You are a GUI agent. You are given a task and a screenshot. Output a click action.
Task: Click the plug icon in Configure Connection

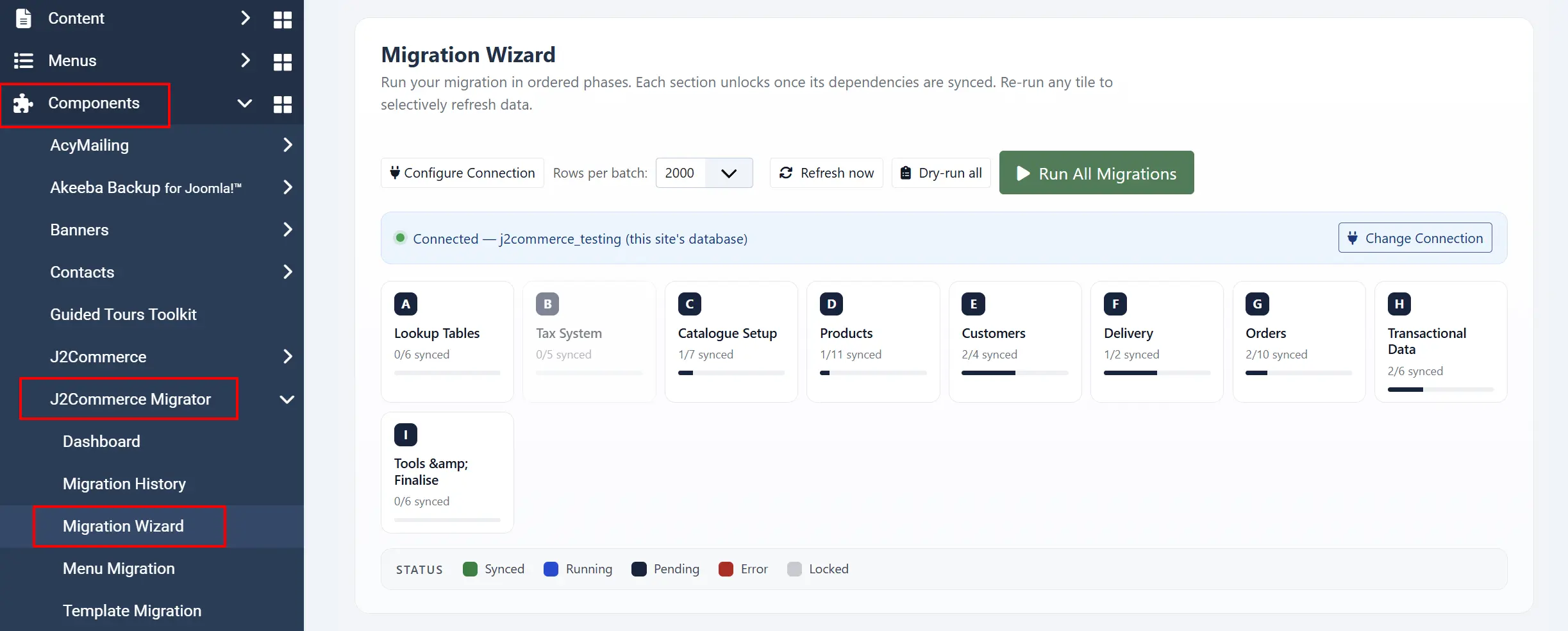coord(395,172)
